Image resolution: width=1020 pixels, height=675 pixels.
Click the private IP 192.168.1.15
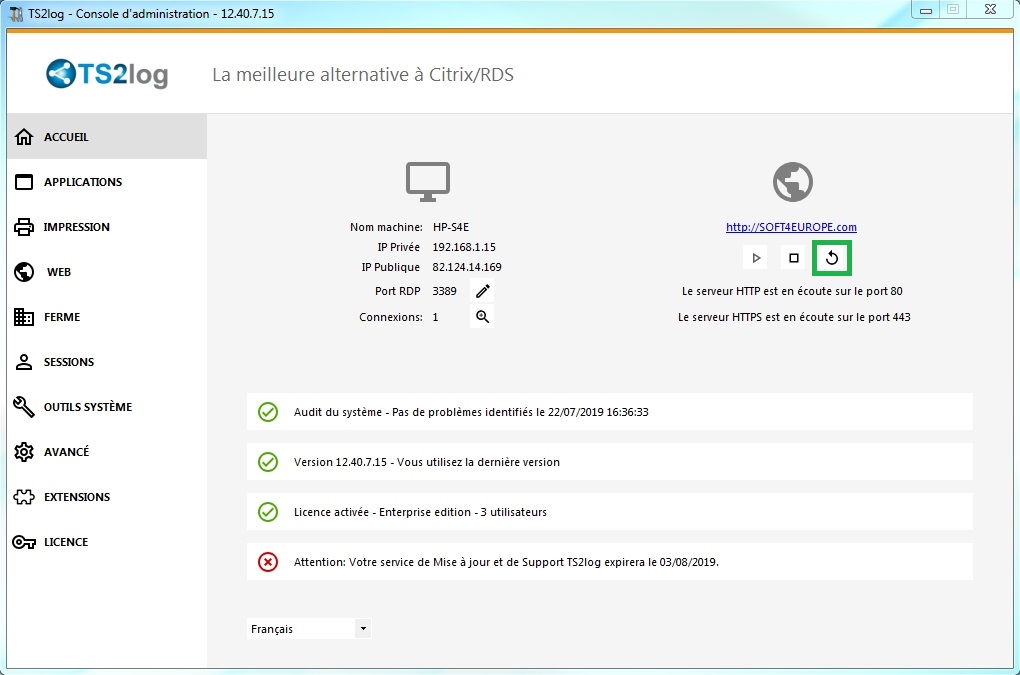pos(464,247)
